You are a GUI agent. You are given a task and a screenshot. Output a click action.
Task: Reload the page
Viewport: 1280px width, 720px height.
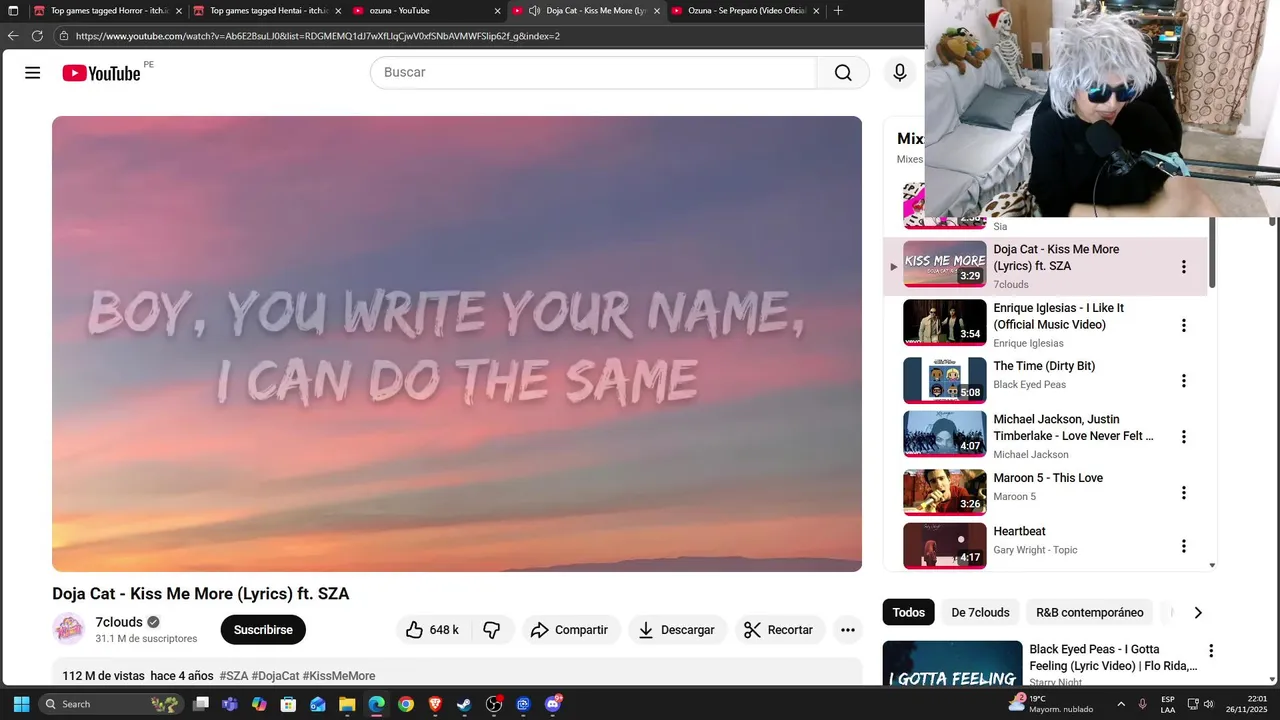37,36
